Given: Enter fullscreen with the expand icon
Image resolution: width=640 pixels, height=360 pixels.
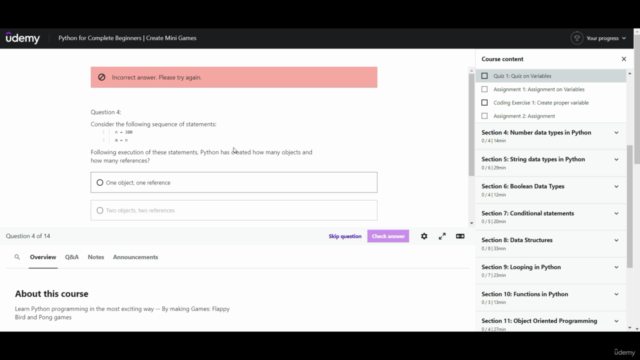Looking at the screenshot, I should 442,236.
